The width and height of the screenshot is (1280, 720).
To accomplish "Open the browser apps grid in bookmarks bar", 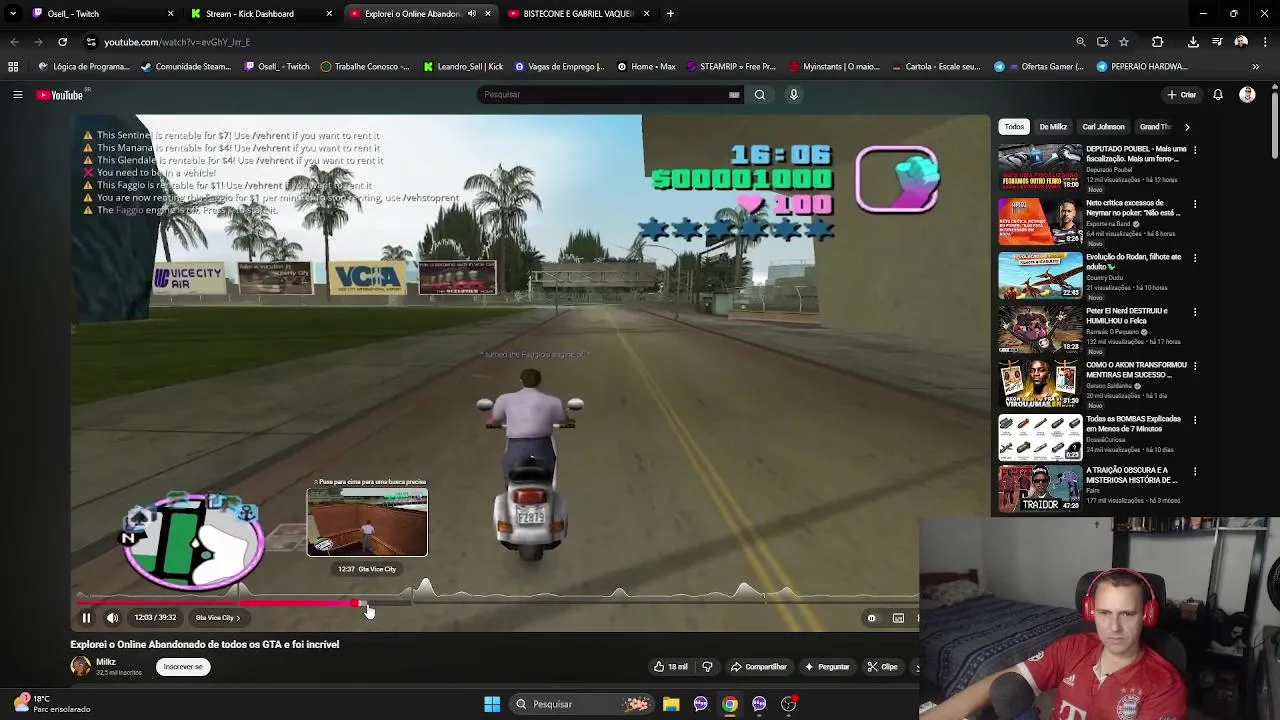I will (x=13, y=67).
